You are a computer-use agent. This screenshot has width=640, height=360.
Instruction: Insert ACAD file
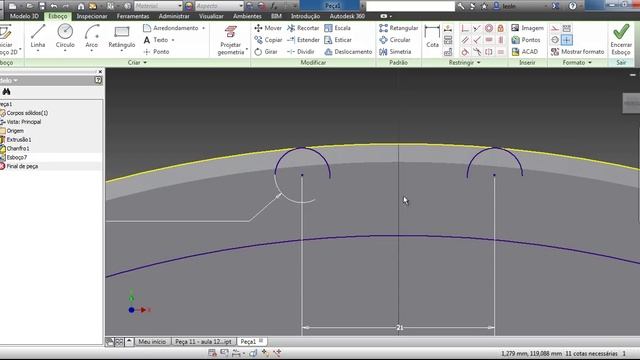[524, 51]
